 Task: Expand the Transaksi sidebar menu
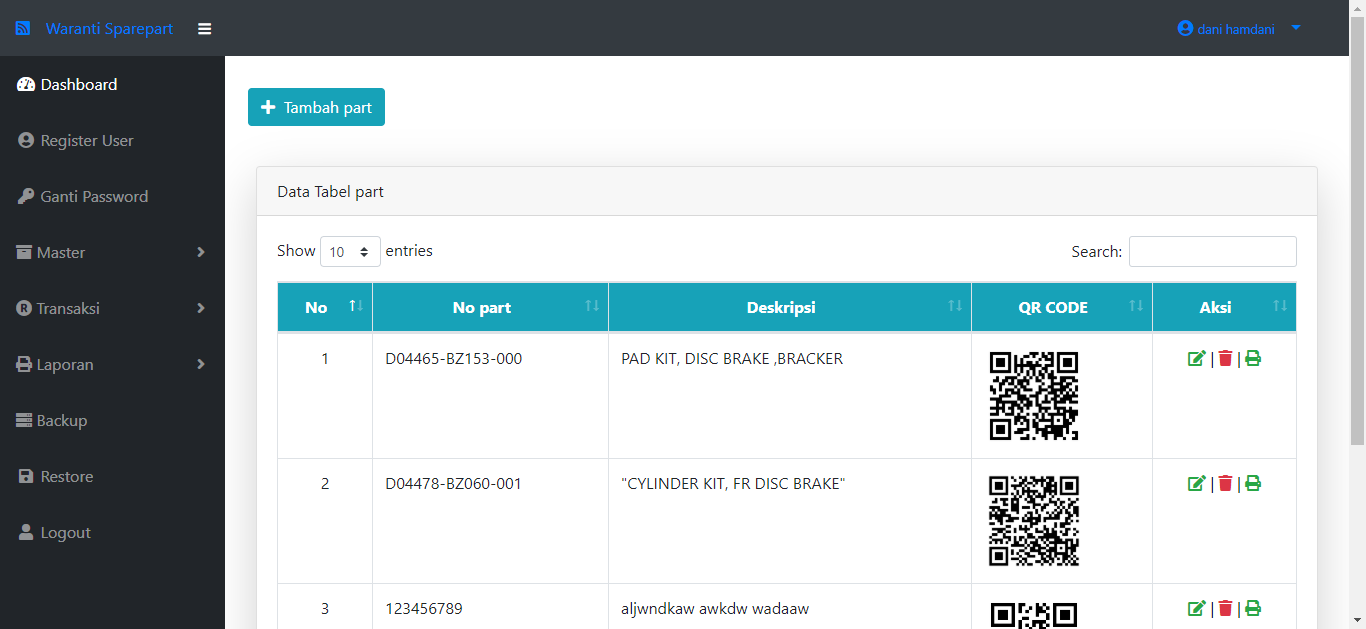[112, 309]
